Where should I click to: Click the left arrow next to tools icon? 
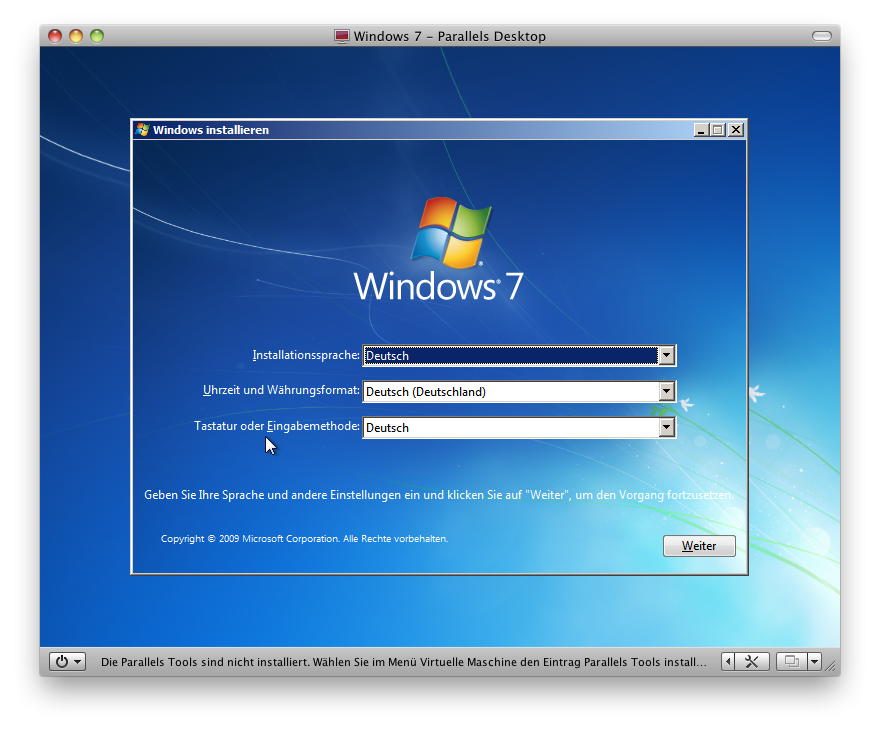point(728,662)
